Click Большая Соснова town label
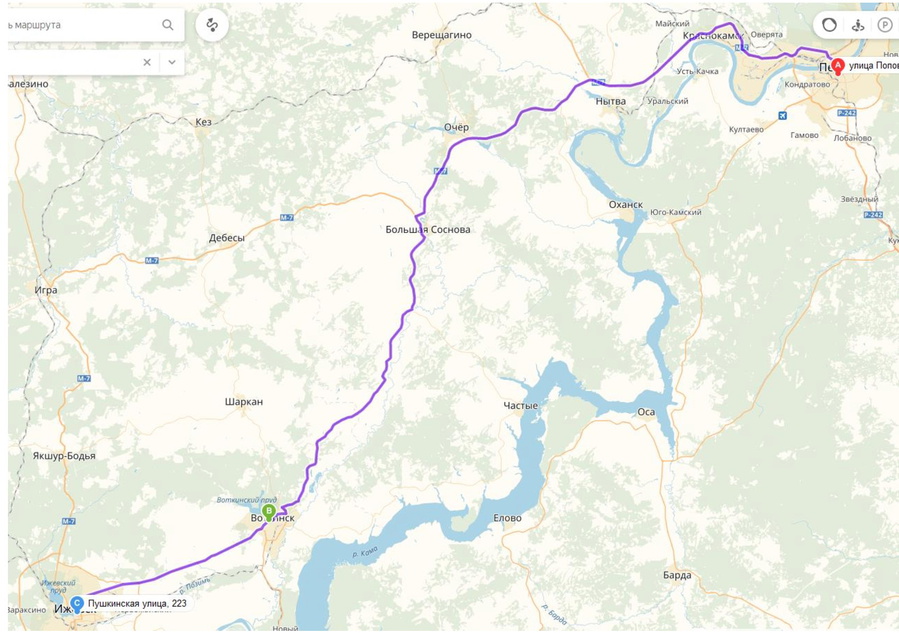This screenshot has height=633, width=899. (428, 229)
